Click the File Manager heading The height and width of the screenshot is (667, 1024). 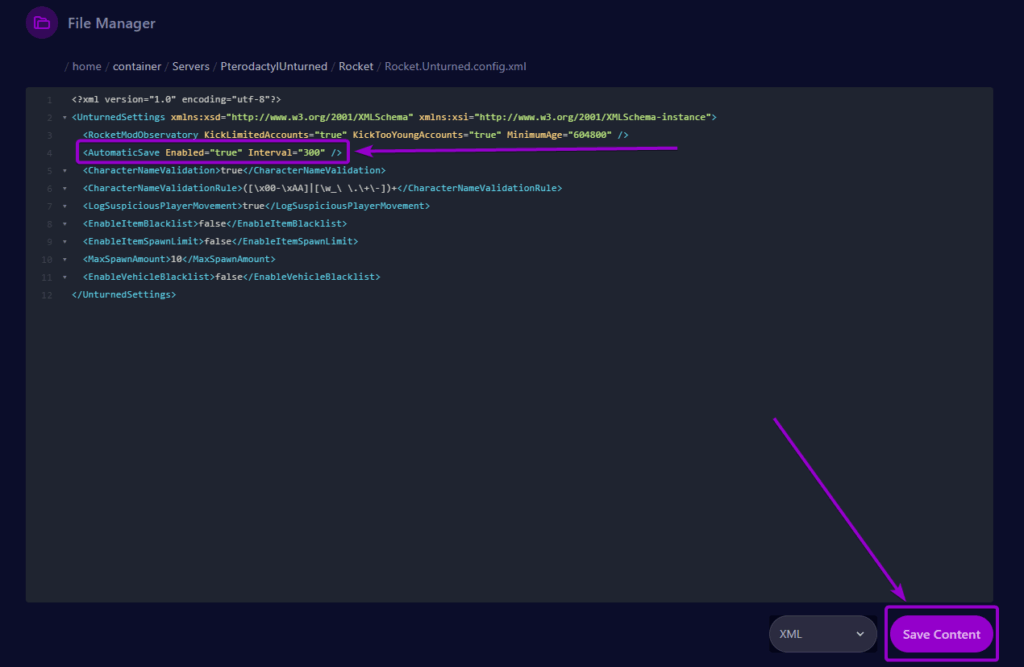click(x=112, y=24)
